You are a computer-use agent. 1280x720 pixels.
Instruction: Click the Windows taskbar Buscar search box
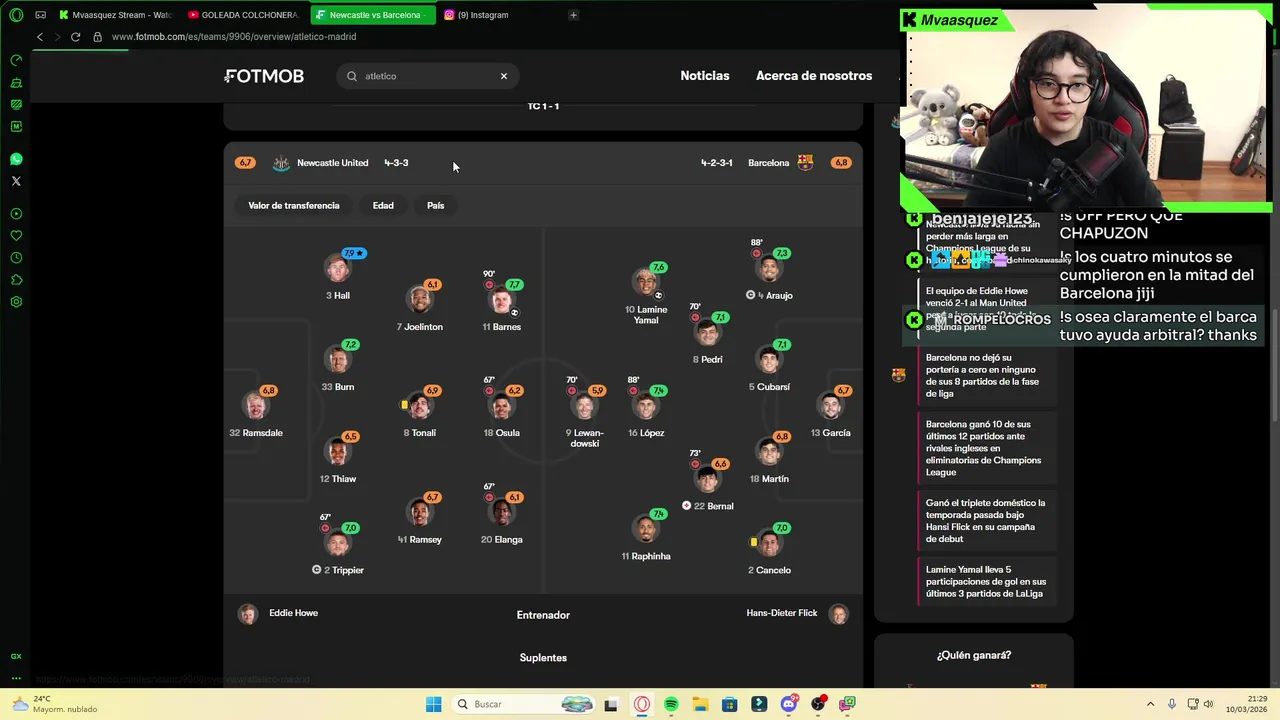click(524, 704)
